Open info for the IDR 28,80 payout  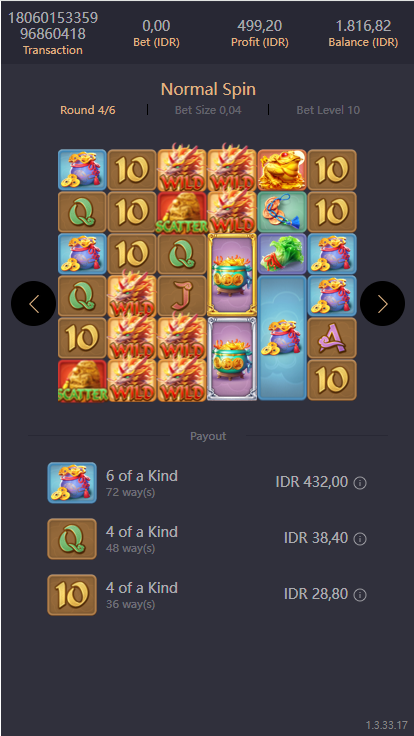360,595
